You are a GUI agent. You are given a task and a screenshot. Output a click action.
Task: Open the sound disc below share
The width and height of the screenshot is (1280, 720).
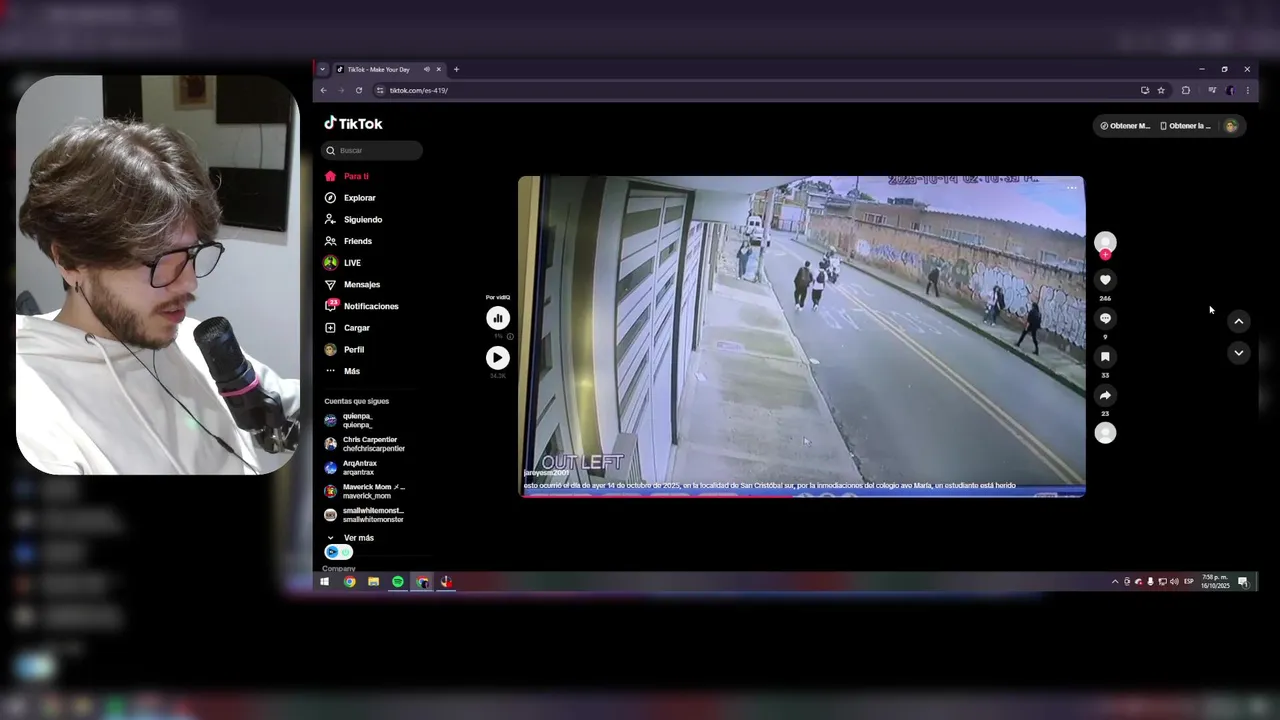(1105, 433)
